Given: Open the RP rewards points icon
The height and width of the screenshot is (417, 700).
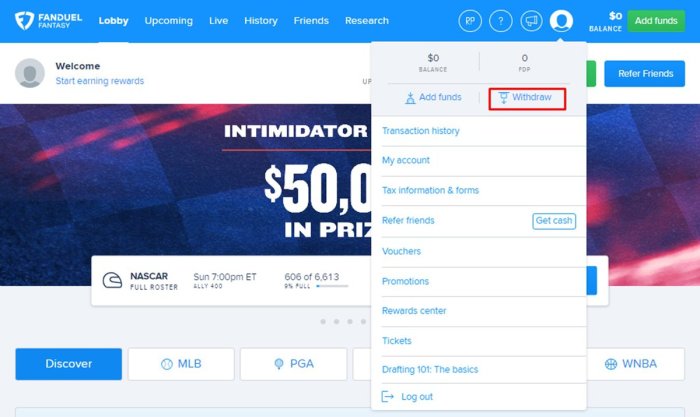Looking at the screenshot, I should (470, 21).
